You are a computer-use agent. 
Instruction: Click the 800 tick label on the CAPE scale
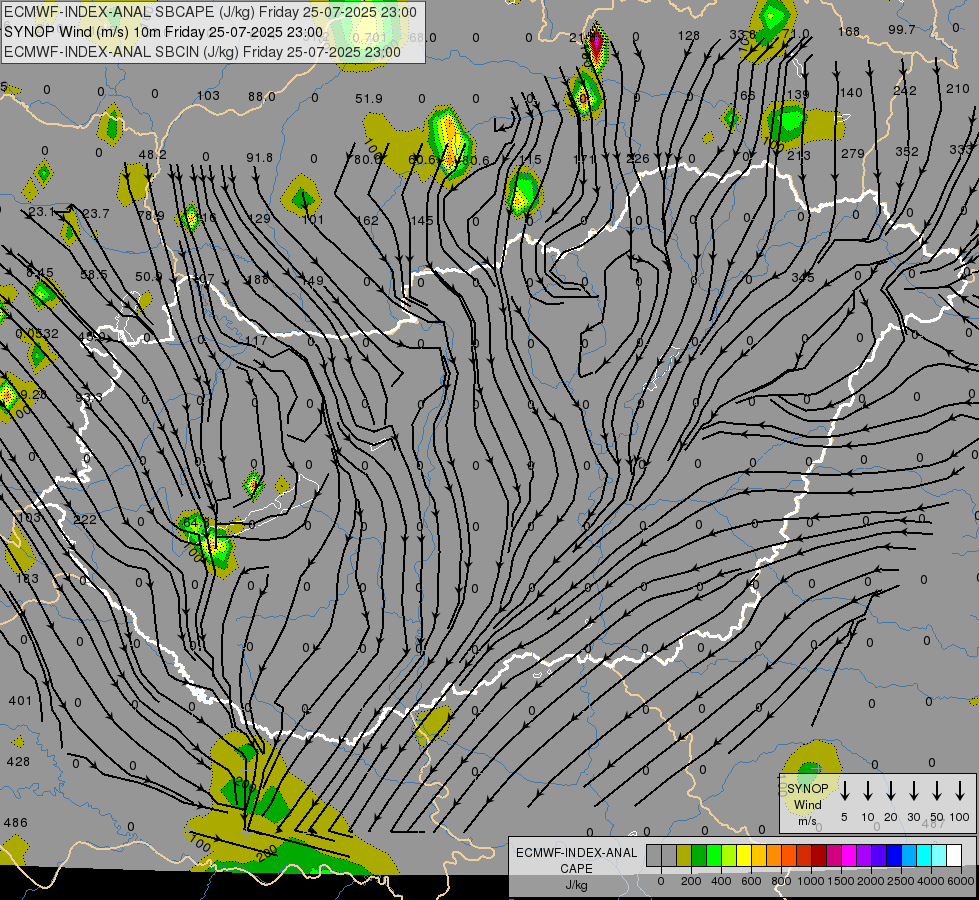781,881
